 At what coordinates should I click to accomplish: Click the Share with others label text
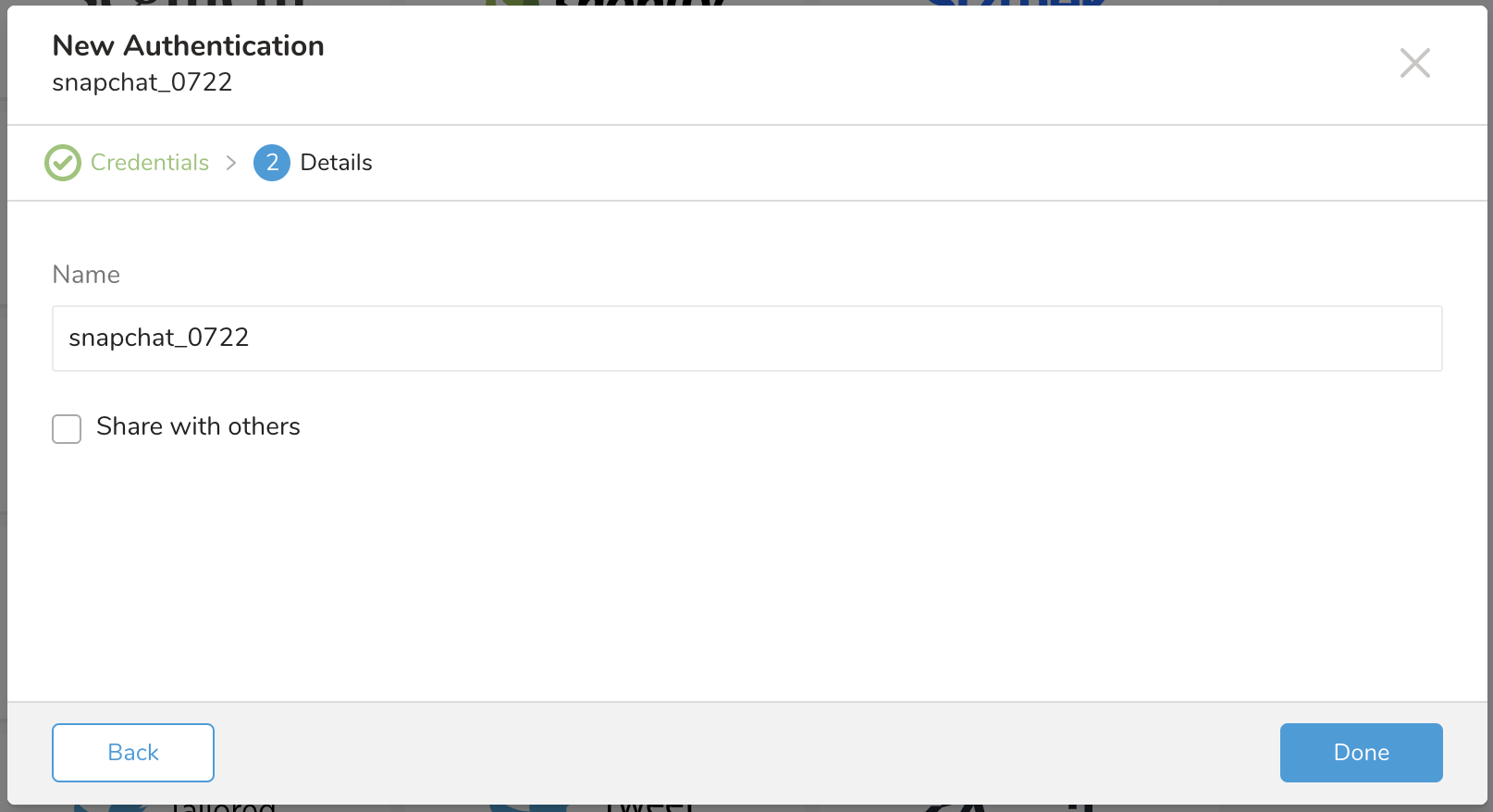(x=198, y=426)
